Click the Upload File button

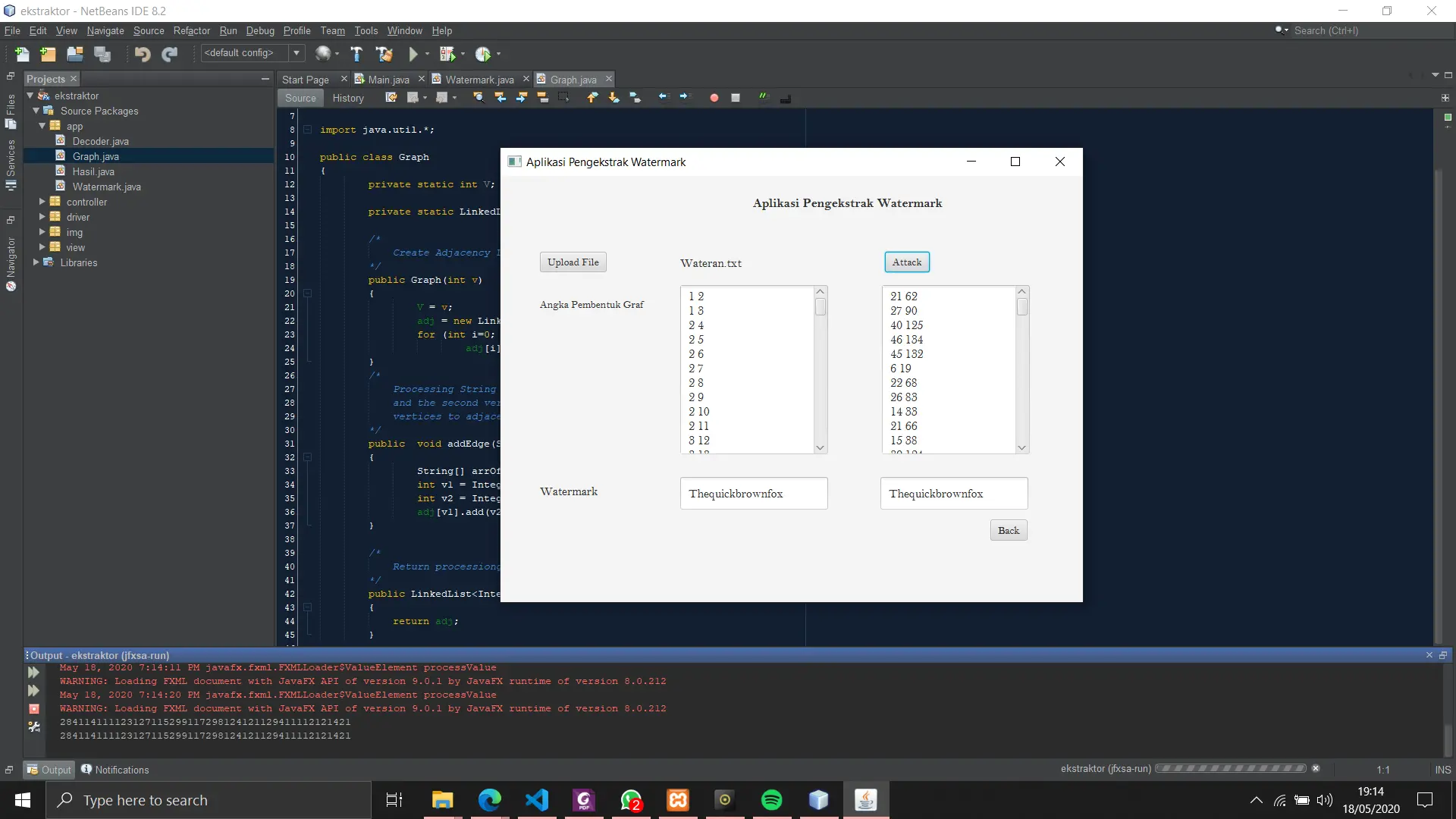coord(573,262)
